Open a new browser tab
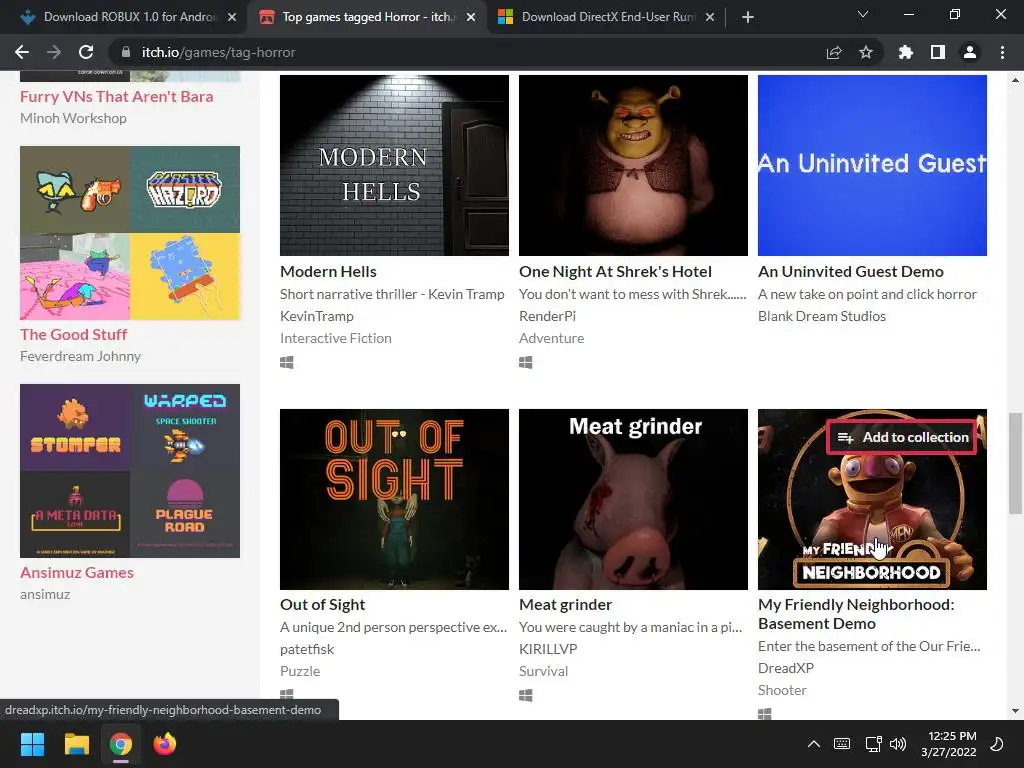The width and height of the screenshot is (1024, 768). (x=748, y=17)
